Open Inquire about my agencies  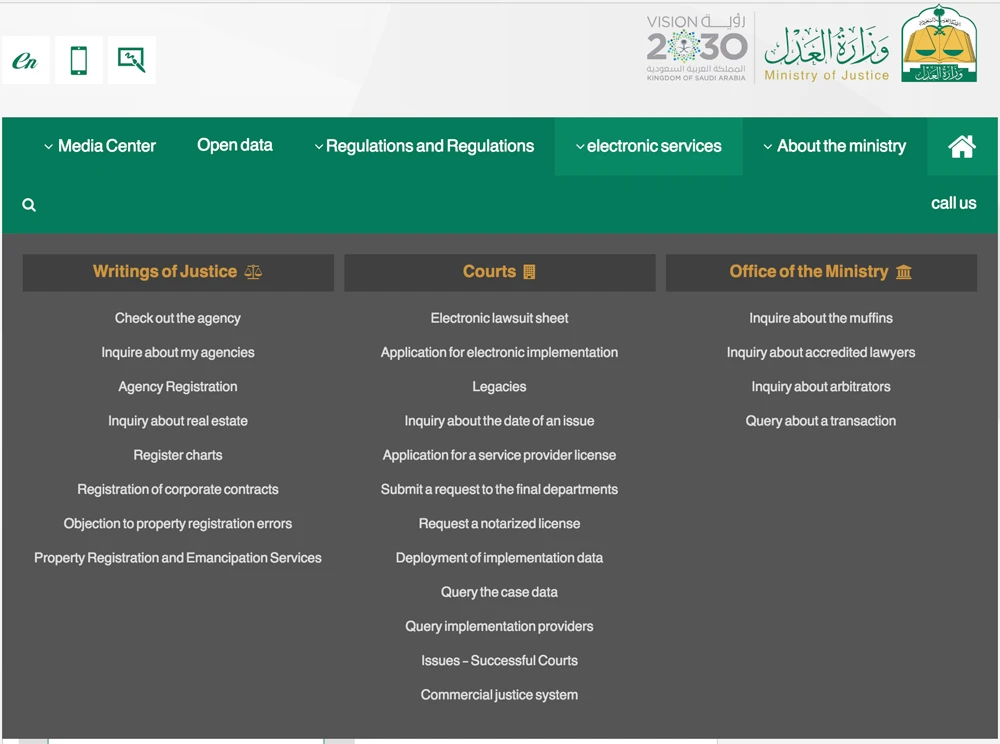[178, 353]
